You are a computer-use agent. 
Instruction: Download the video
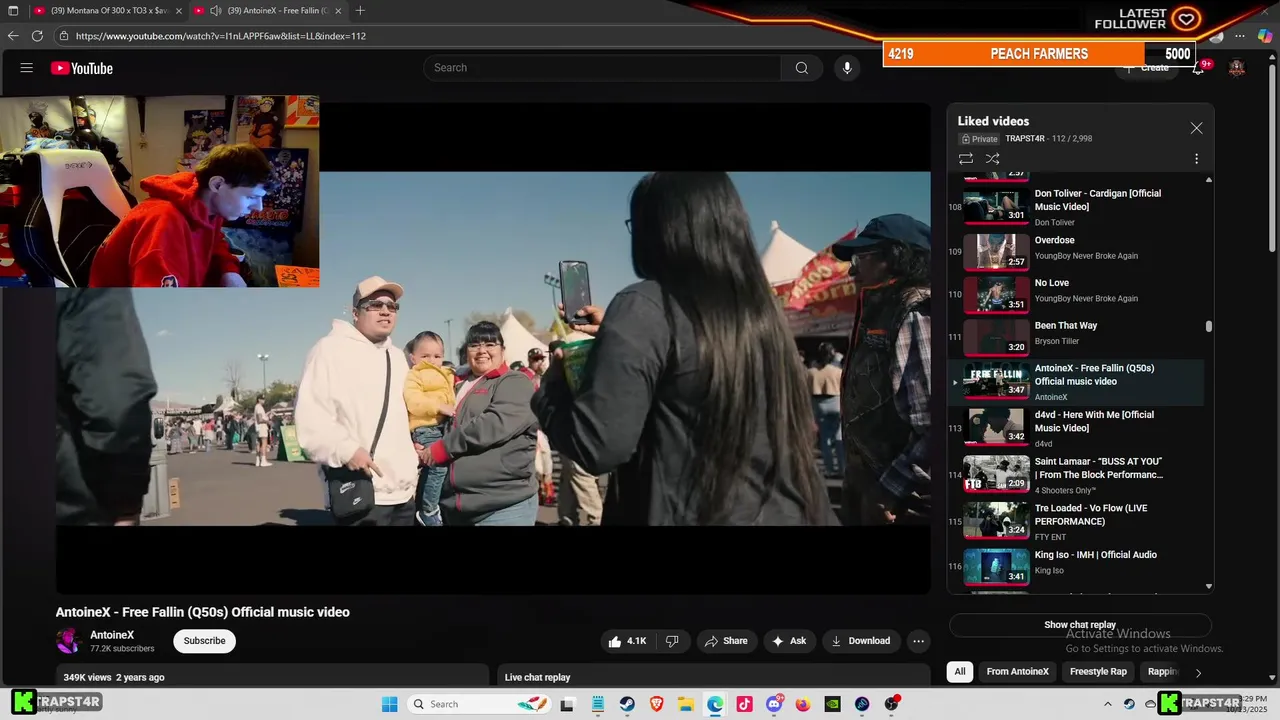[861, 641]
